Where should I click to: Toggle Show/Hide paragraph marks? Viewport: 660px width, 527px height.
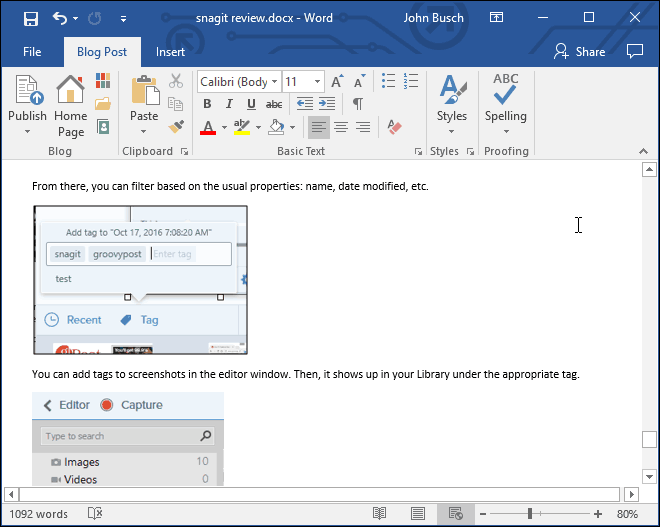[x=358, y=104]
